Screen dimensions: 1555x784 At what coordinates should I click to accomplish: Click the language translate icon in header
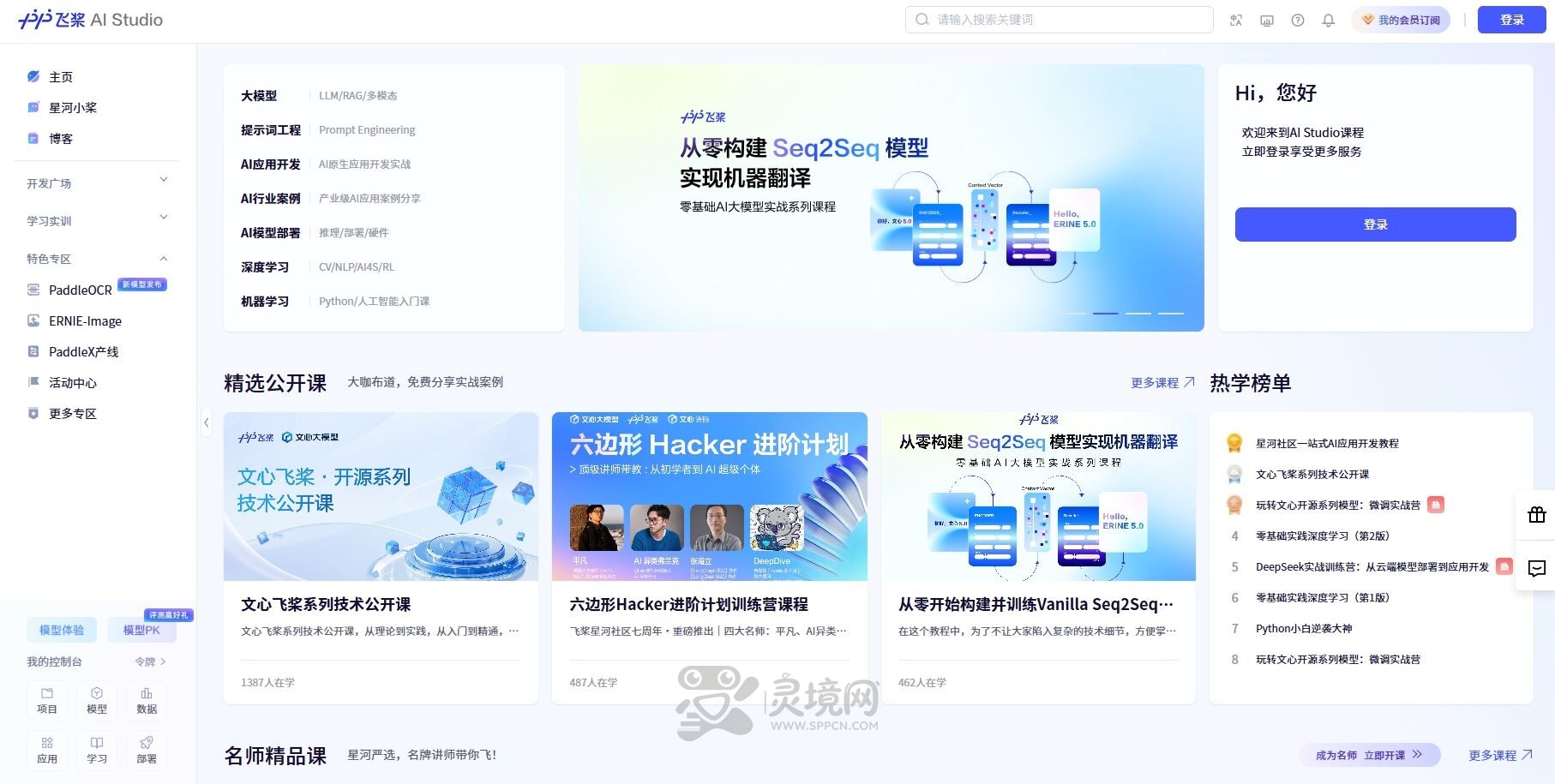(1236, 21)
